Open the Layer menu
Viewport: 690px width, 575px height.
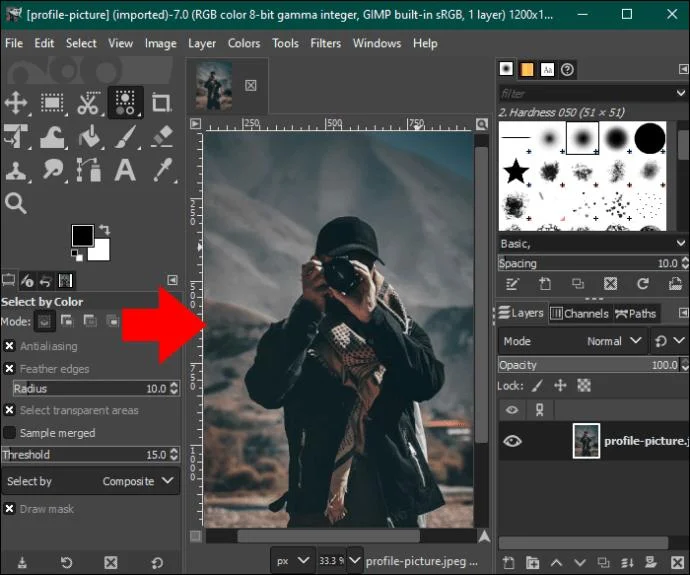(x=202, y=43)
